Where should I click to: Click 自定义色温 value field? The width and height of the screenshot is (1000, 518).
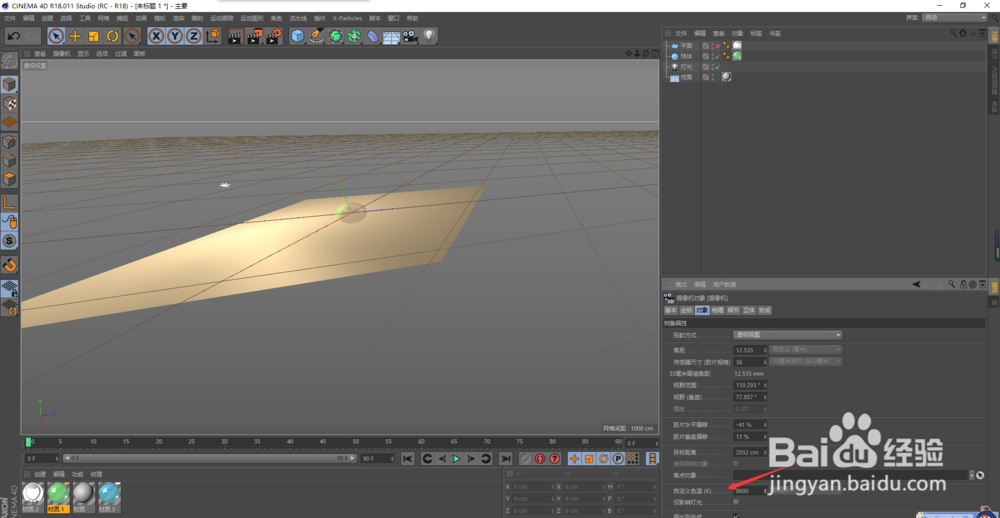tap(748, 491)
